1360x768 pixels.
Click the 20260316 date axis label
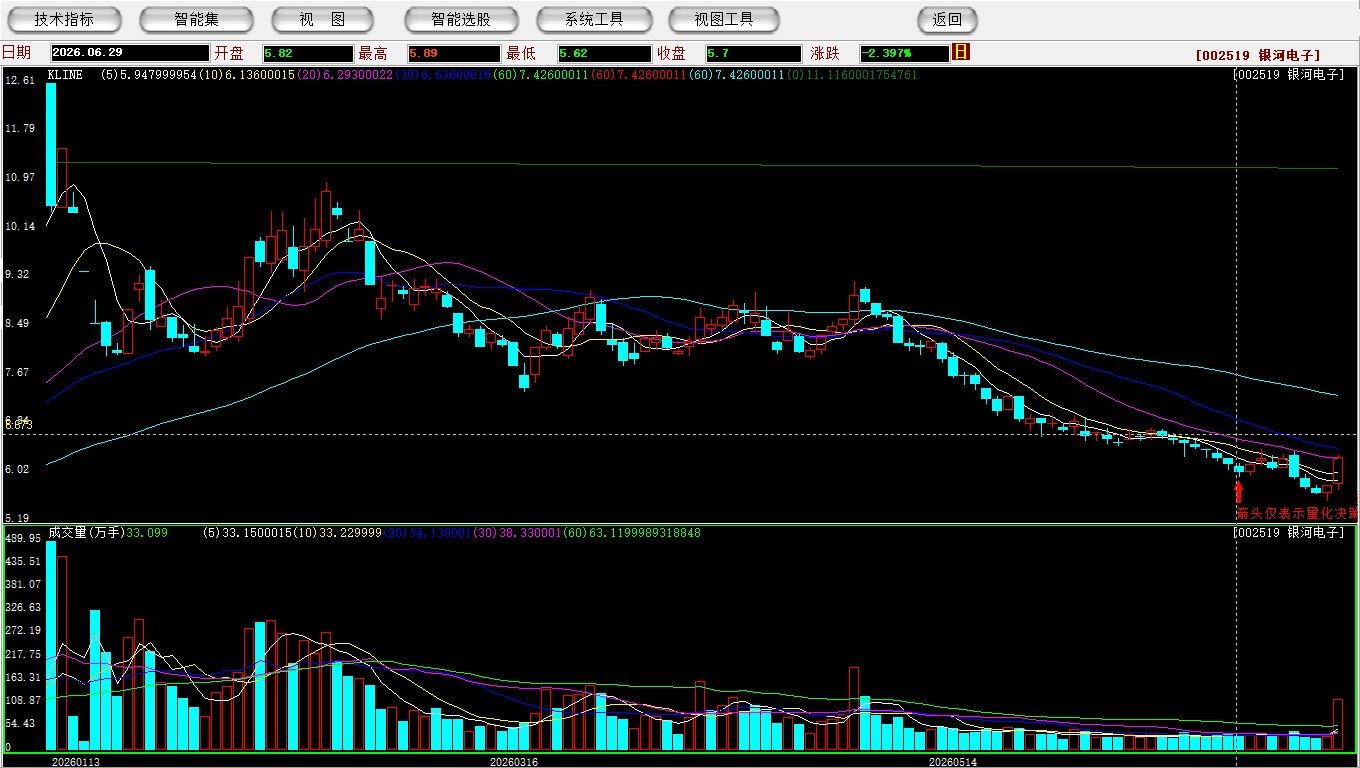(x=514, y=762)
